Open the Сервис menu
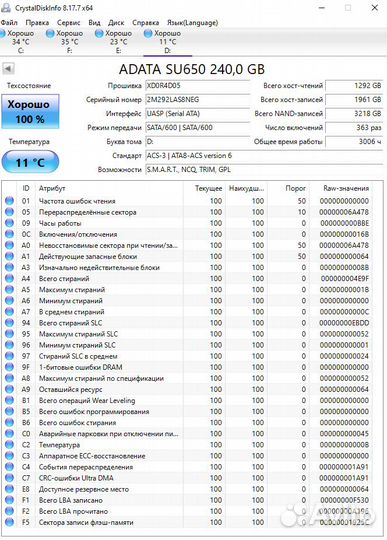The height and width of the screenshot is (540, 387). [x=69, y=23]
